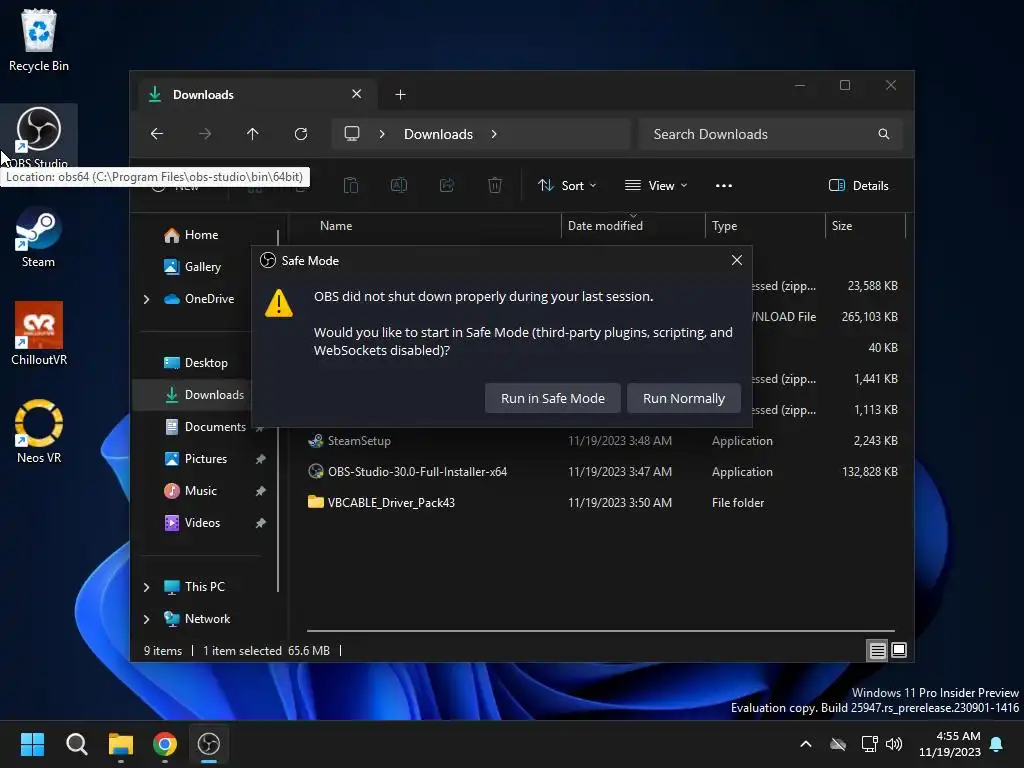Screen dimensions: 1024x768
Task: Expand chevron after Downloads in address bar
Action: tap(494, 134)
